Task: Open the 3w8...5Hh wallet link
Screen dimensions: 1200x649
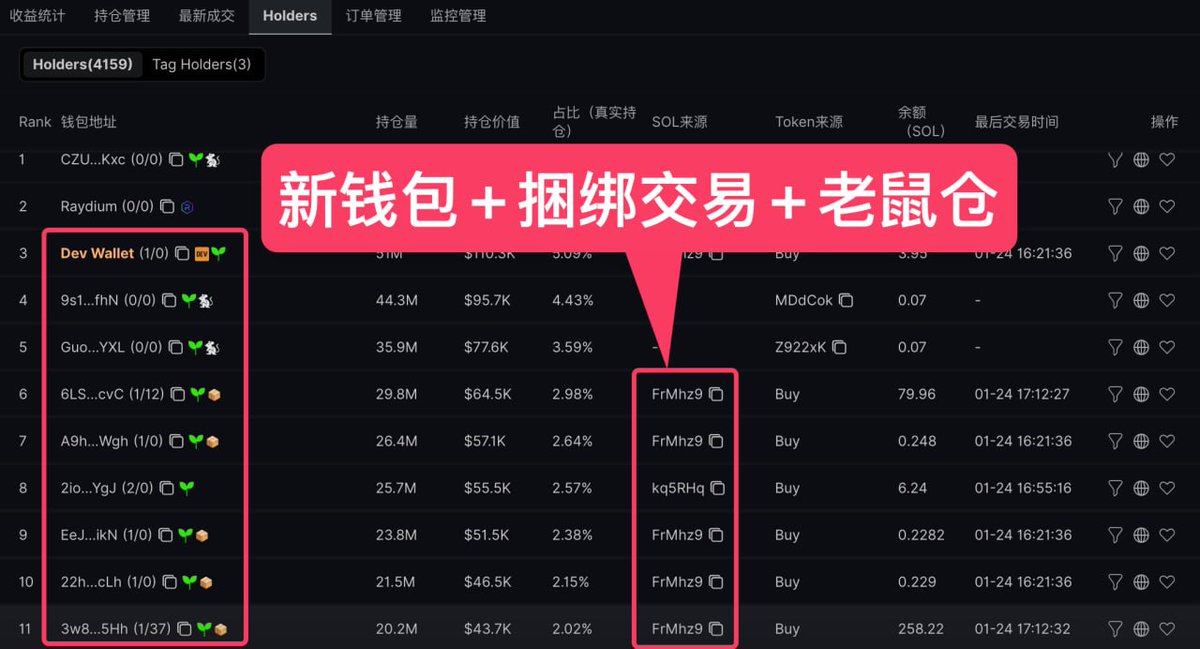Action: pos(93,629)
